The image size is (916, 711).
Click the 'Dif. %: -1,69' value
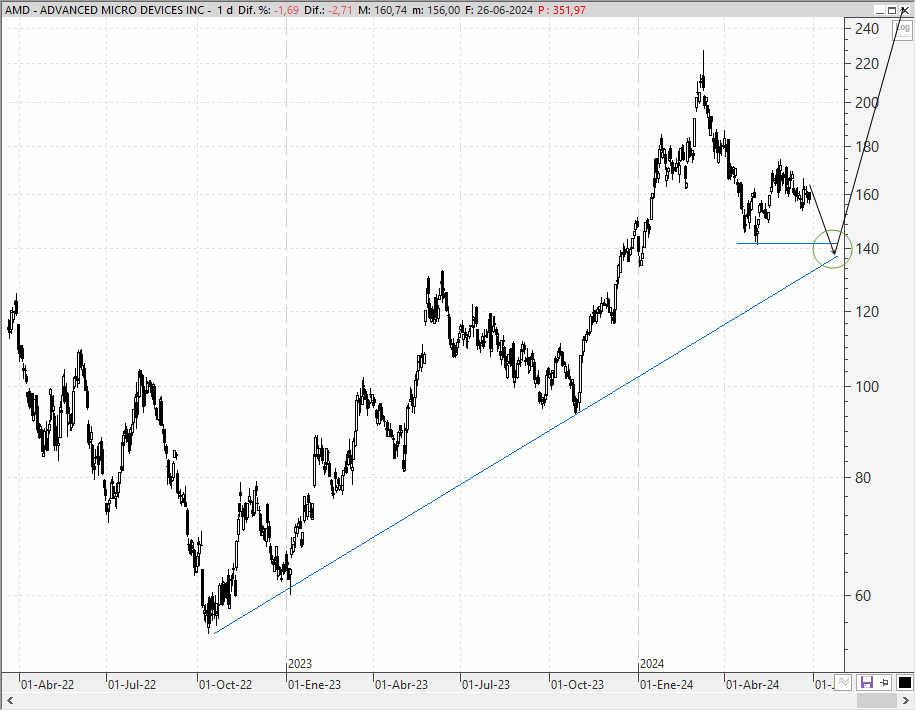[x=268, y=10]
